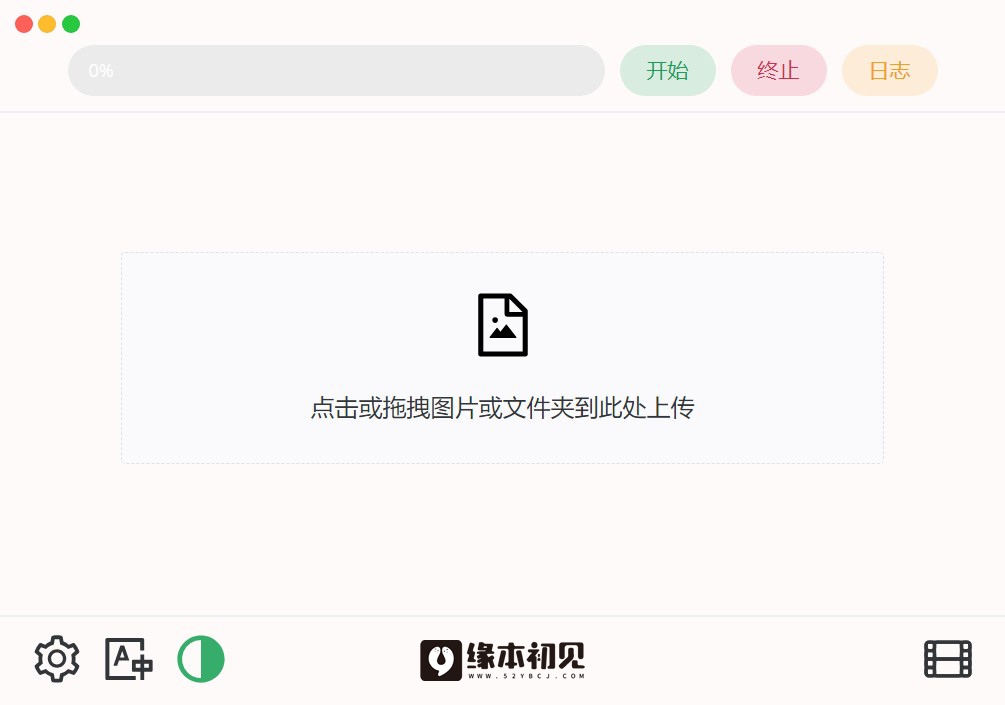Click the 0% percentage label

pos(101,70)
